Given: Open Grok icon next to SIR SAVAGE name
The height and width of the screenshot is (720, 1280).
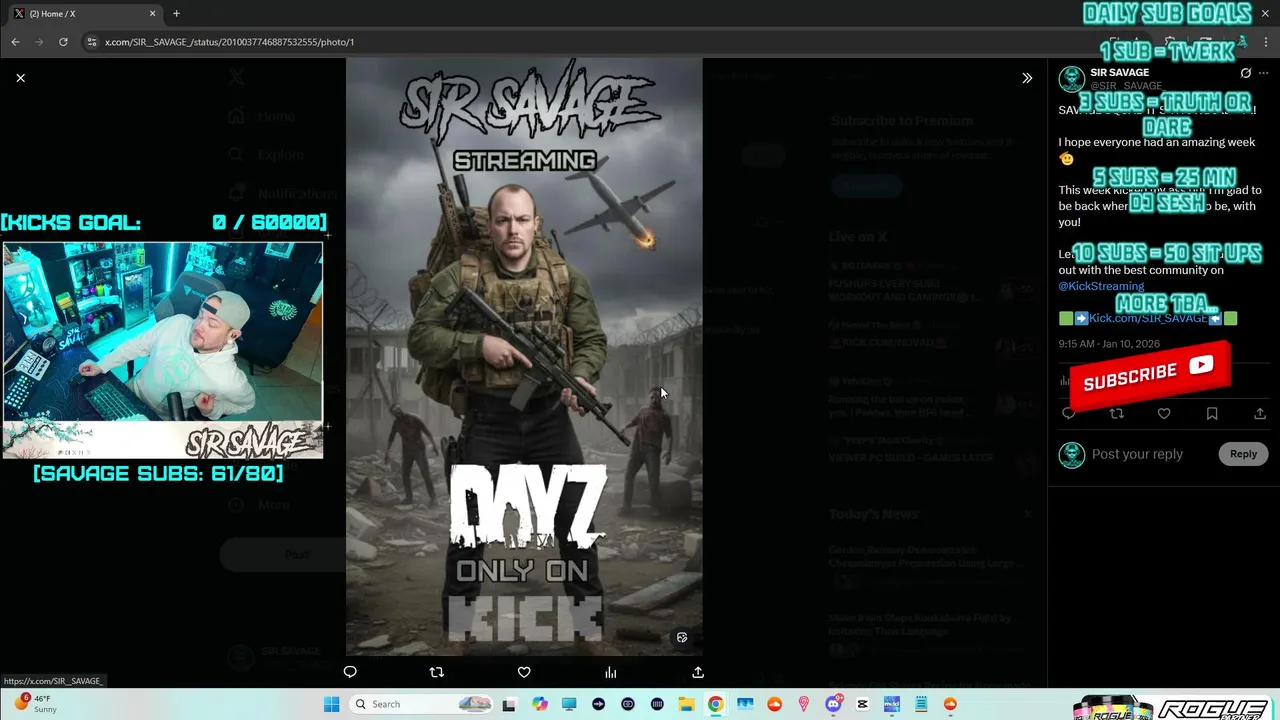Looking at the screenshot, I should 1245,73.
